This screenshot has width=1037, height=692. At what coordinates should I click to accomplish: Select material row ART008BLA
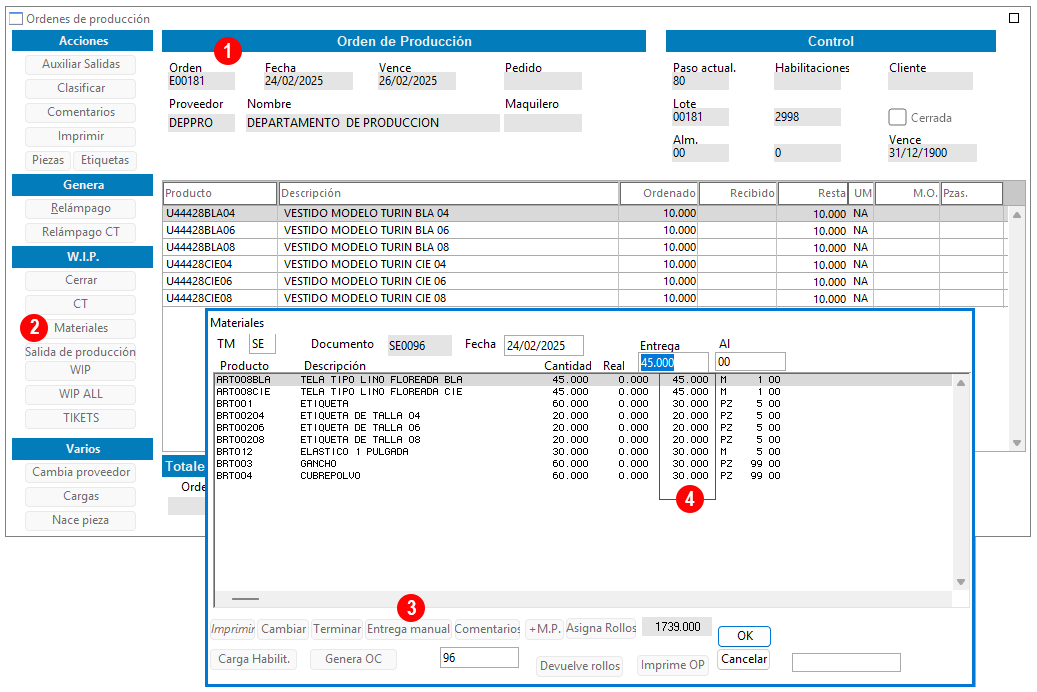(x=583, y=380)
